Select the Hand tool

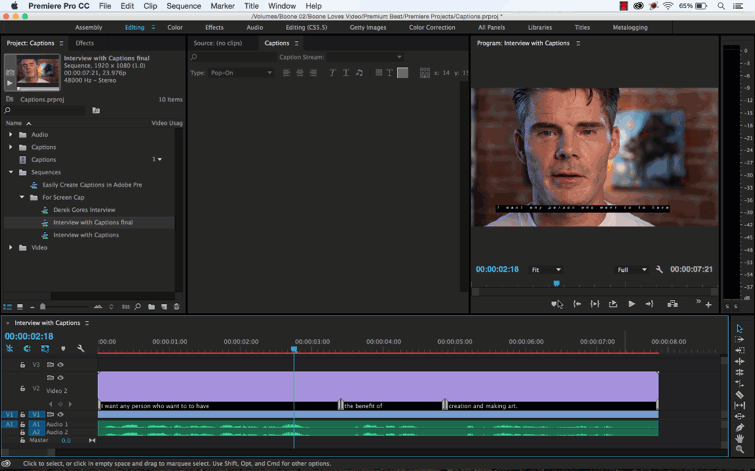[x=739, y=438]
